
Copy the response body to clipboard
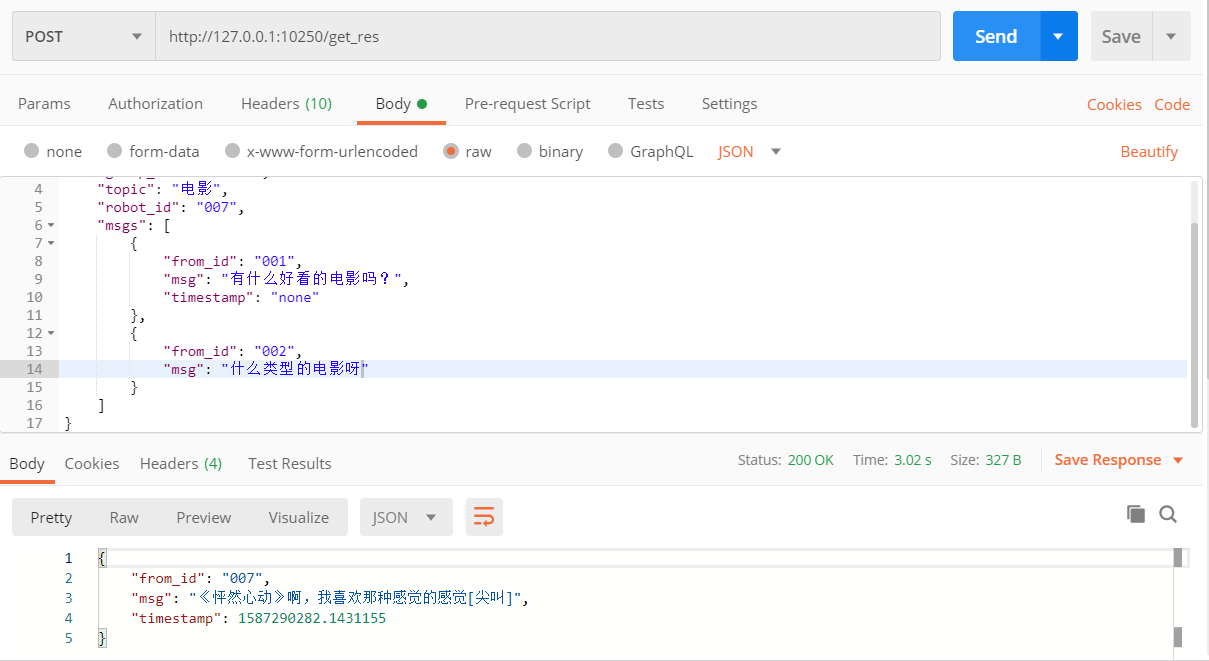click(1135, 514)
